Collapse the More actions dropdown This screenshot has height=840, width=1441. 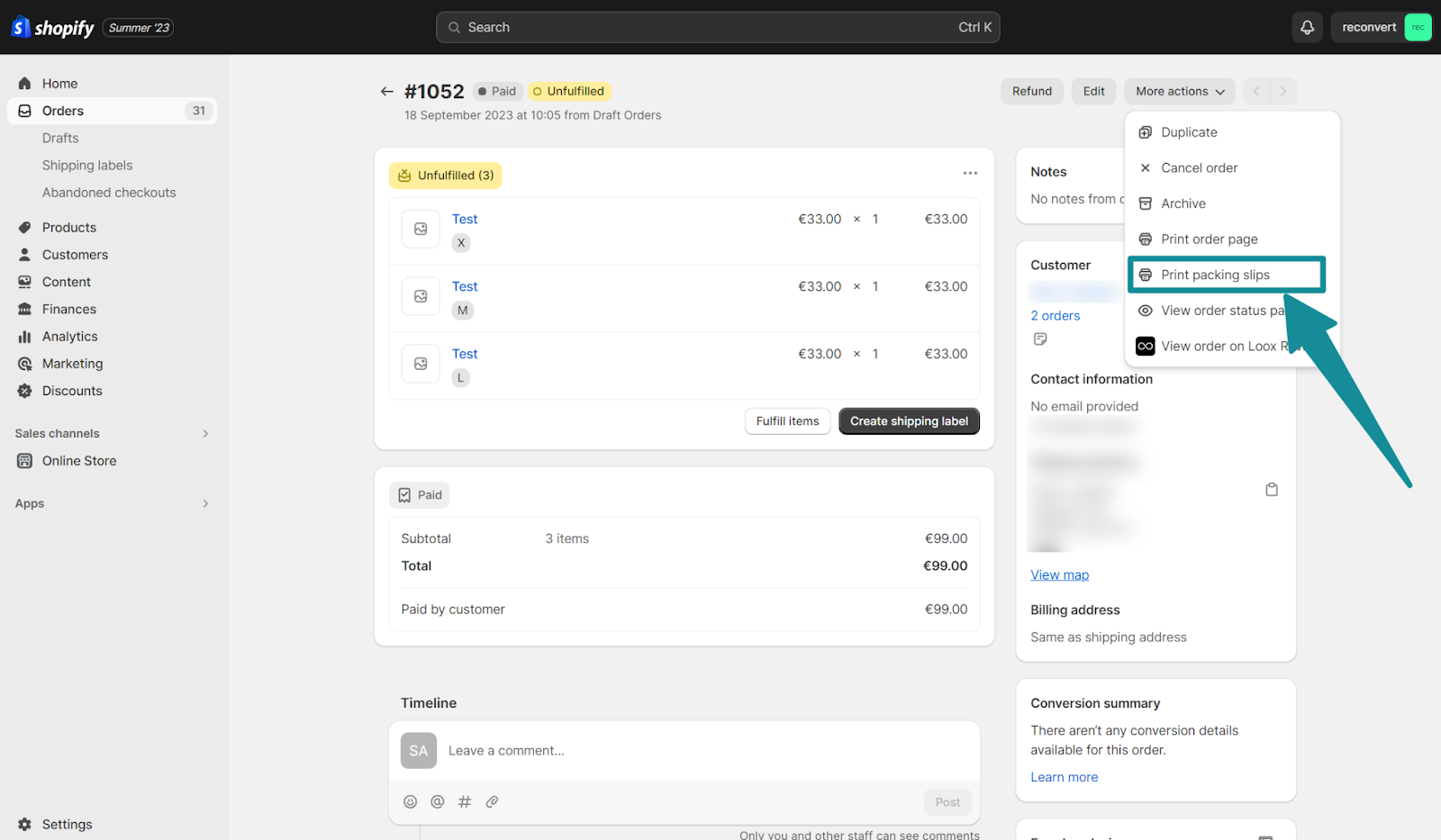[x=1179, y=91]
